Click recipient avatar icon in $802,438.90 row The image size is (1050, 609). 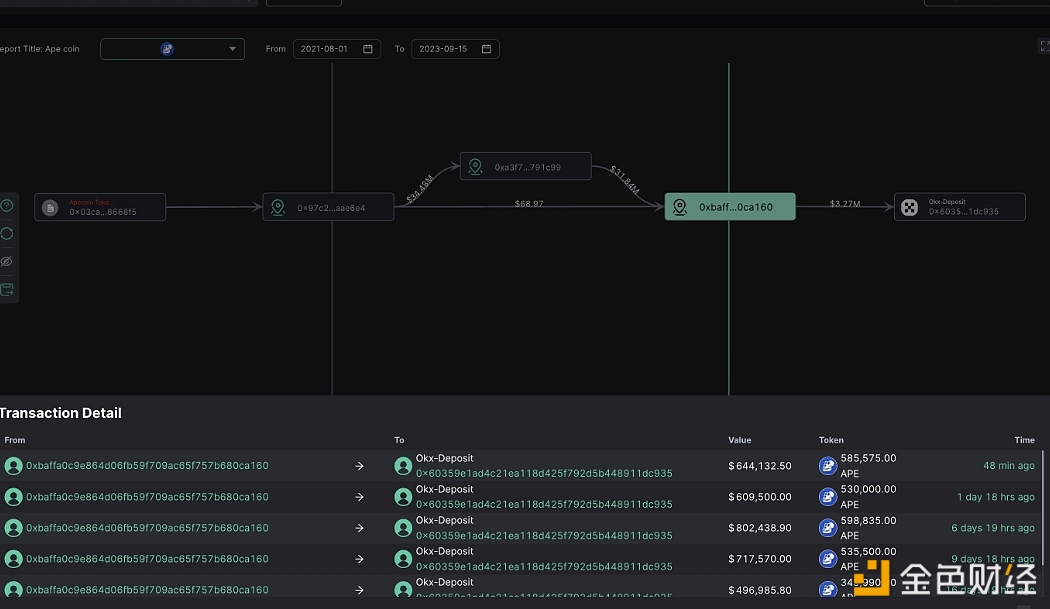point(403,528)
